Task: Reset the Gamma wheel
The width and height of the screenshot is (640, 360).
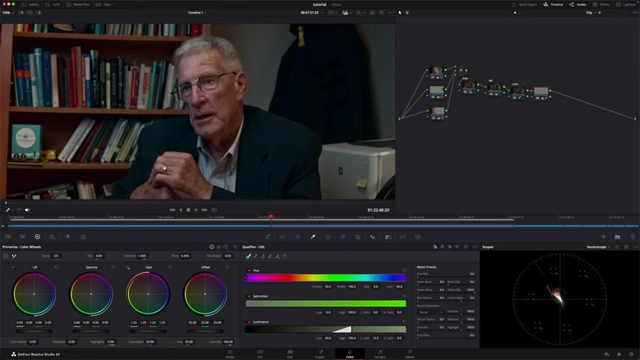Action: coord(113,267)
